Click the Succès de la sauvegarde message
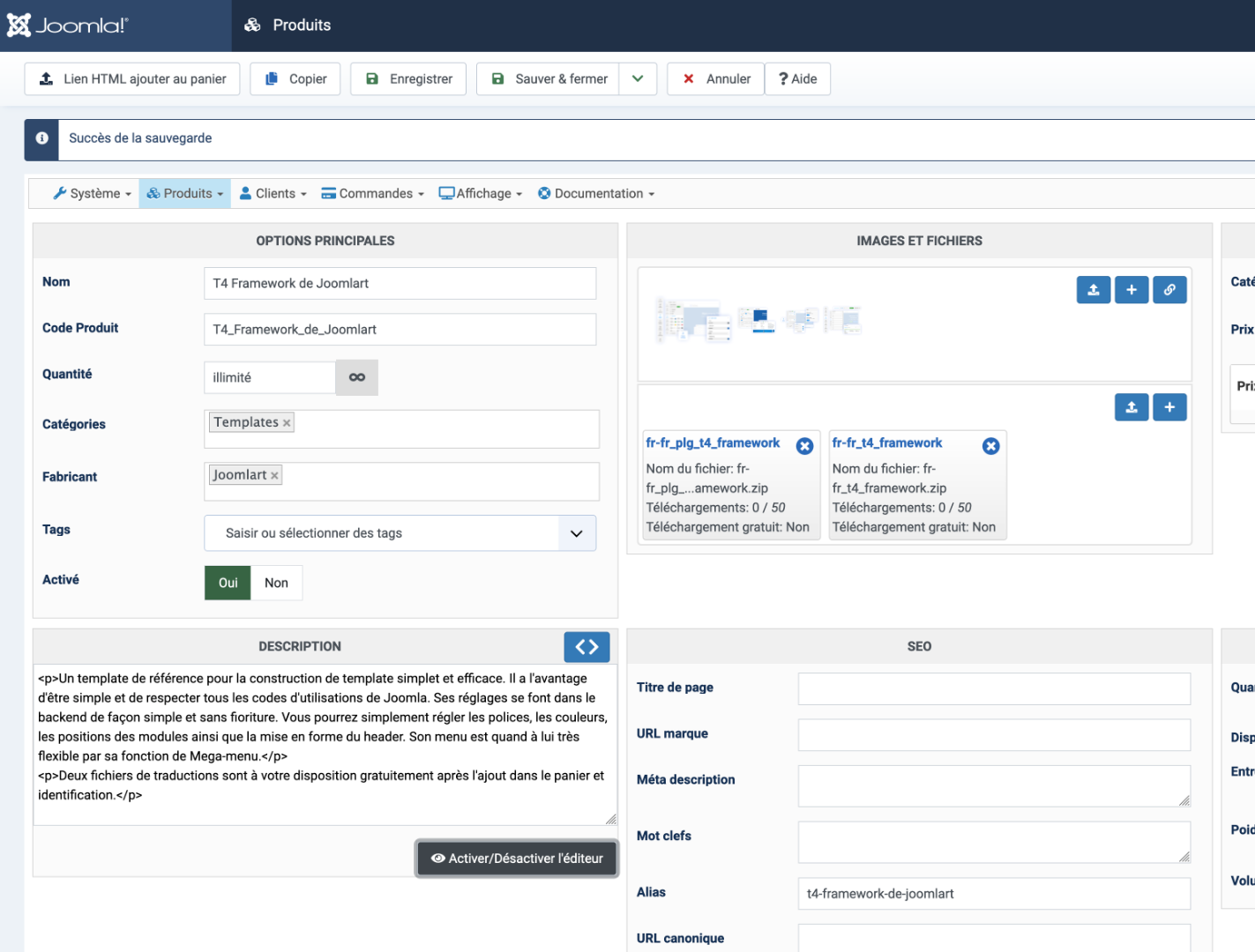Screen dimensions: 1255x952 point(140,138)
